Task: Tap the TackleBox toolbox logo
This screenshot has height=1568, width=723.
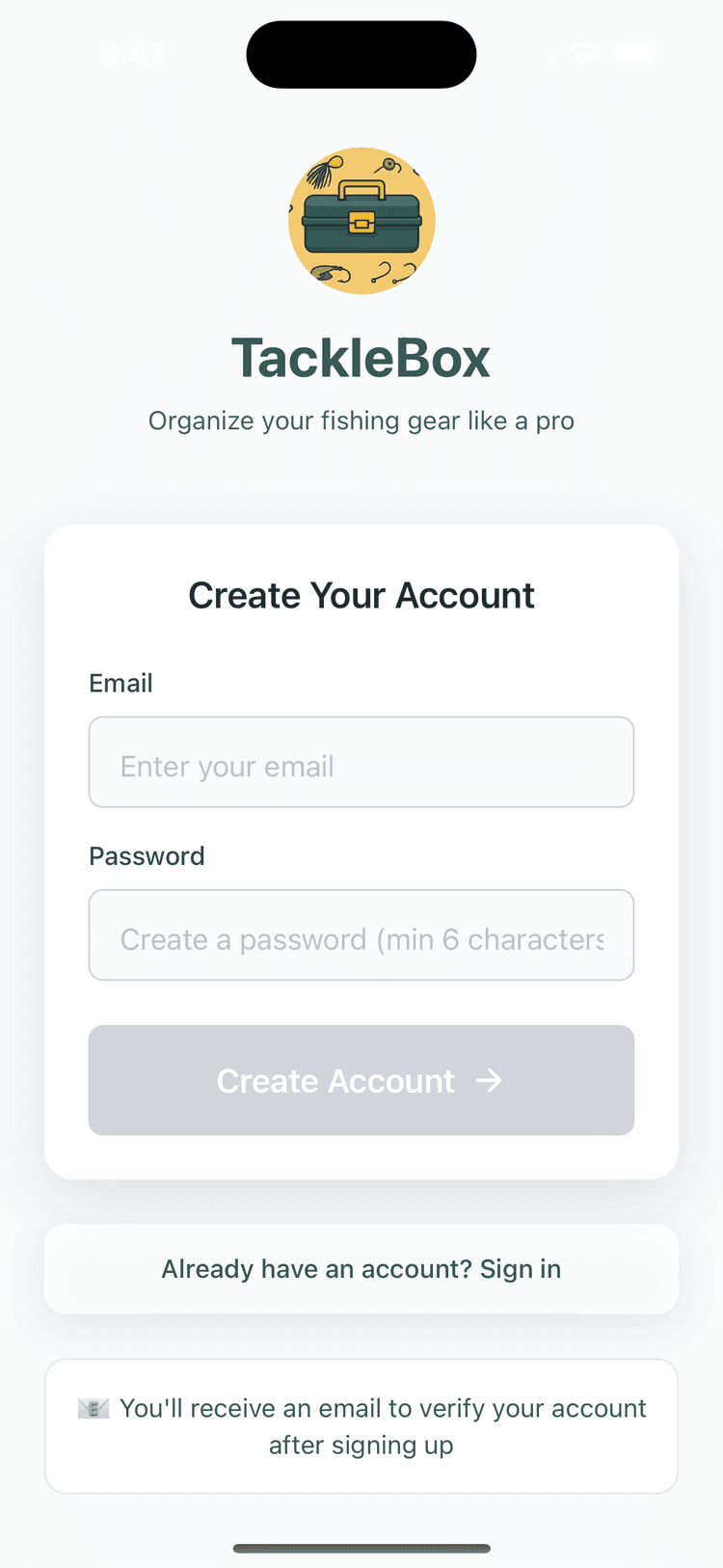Action: point(361,222)
